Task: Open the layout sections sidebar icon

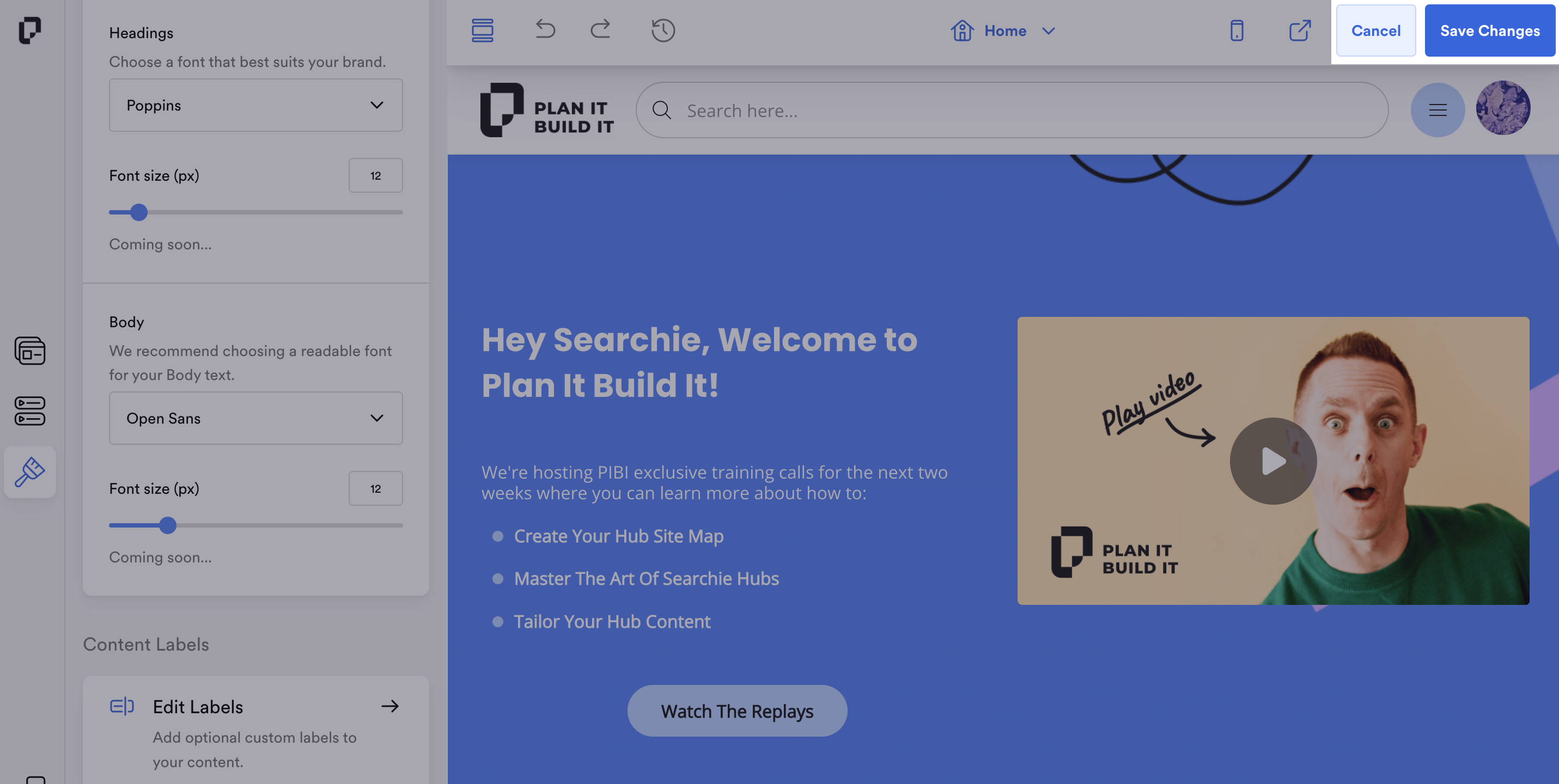Action: click(x=29, y=351)
